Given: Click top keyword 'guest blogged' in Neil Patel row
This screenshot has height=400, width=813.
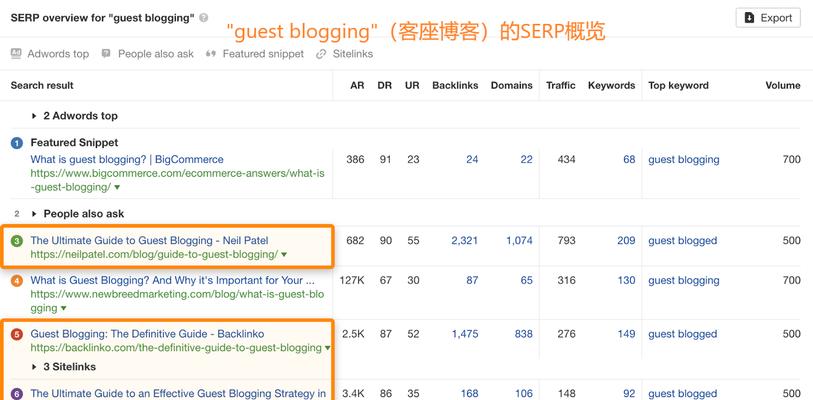Looking at the screenshot, I should pos(683,241).
